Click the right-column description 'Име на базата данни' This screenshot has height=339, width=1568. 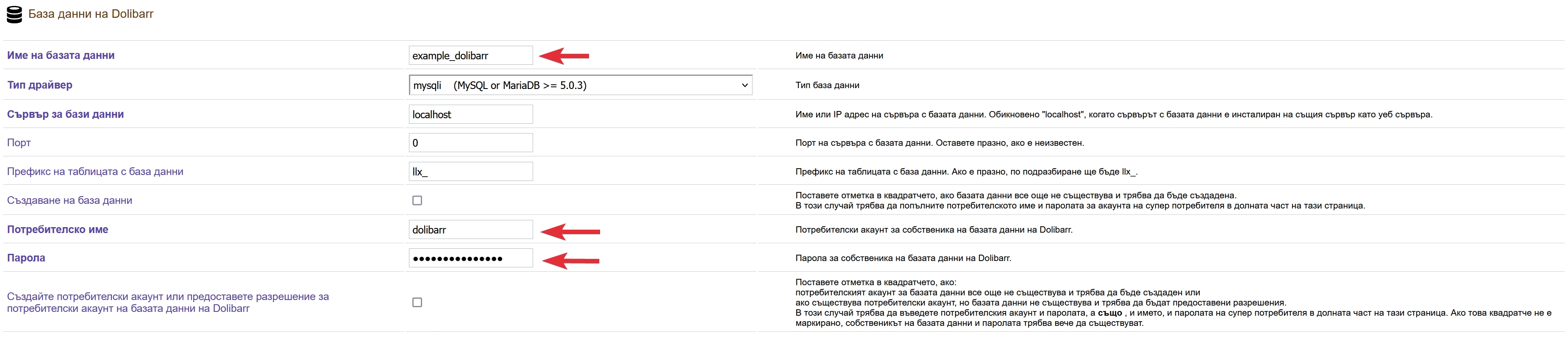click(x=840, y=56)
